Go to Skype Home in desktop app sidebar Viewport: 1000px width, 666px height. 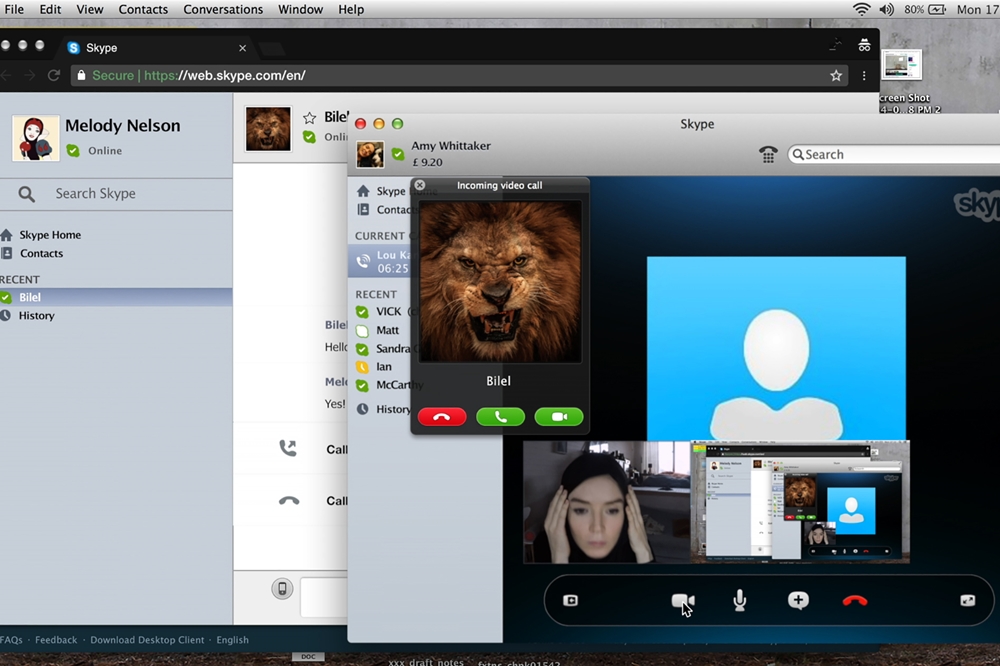coord(381,191)
